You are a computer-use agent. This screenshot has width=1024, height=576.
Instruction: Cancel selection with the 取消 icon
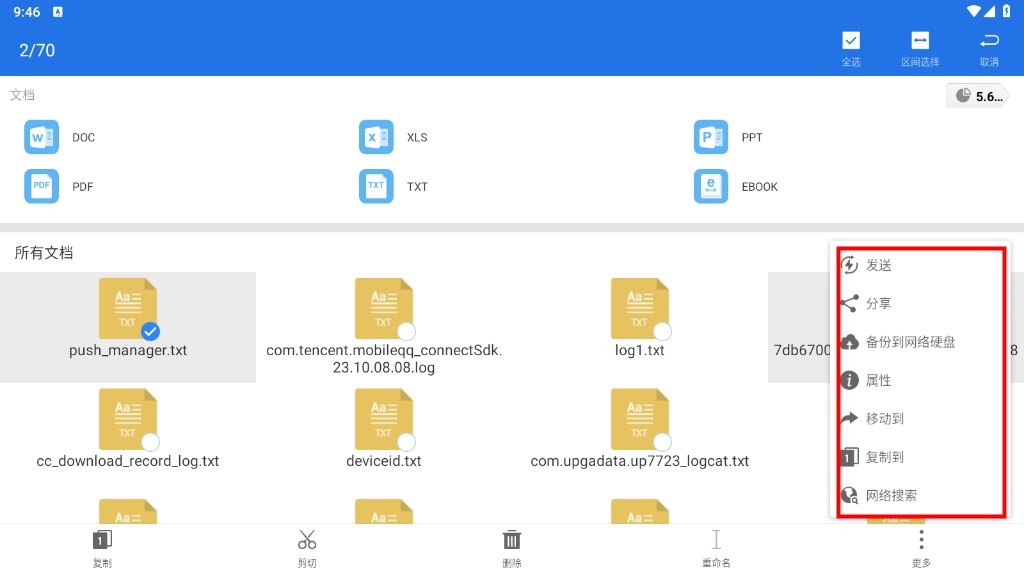click(x=989, y=41)
